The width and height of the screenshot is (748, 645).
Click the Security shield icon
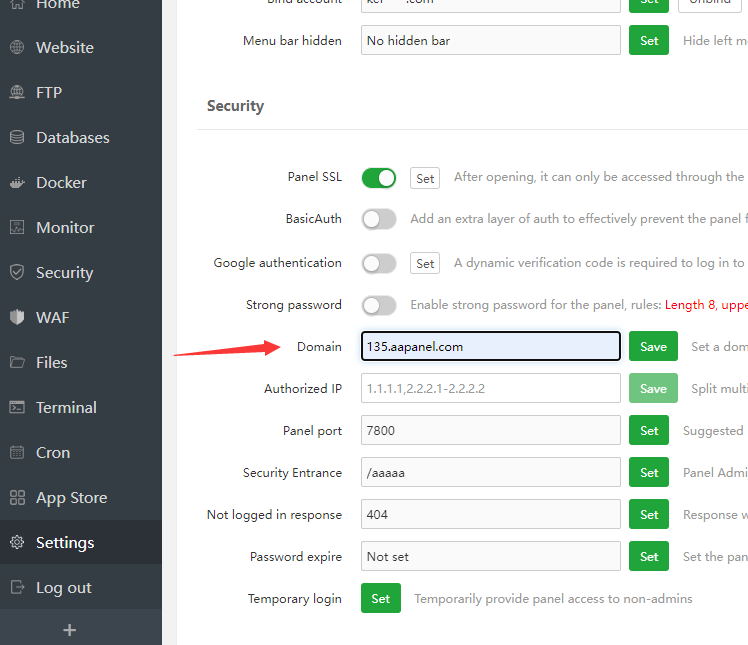coord(17,272)
